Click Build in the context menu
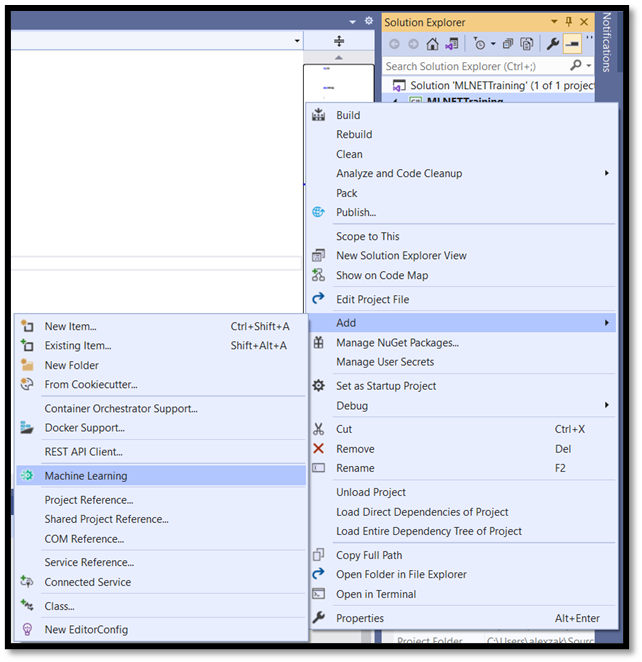Image resolution: width=642 pixels, height=662 pixels. coord(463,115)
